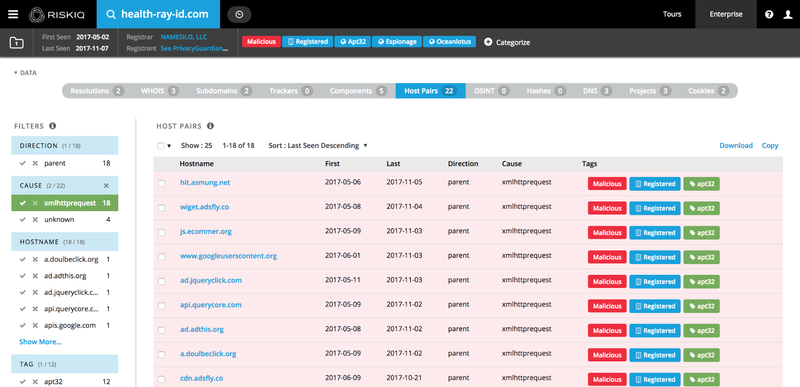Image resolution: width=800 pixels, height=387 pixels.
Task: Show info about Host Pairs heading
Action: 210,126
